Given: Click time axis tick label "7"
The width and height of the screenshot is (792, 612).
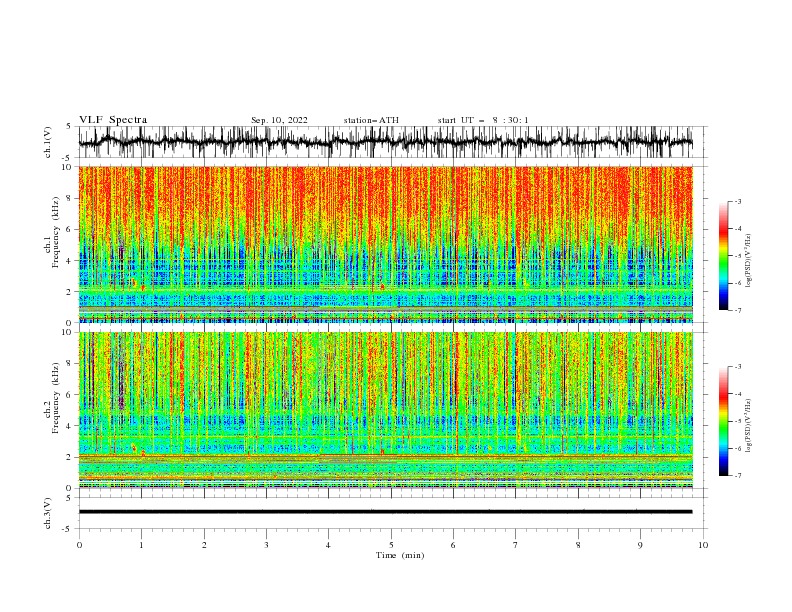Looking at the screenshot, I should click(516, 545).
